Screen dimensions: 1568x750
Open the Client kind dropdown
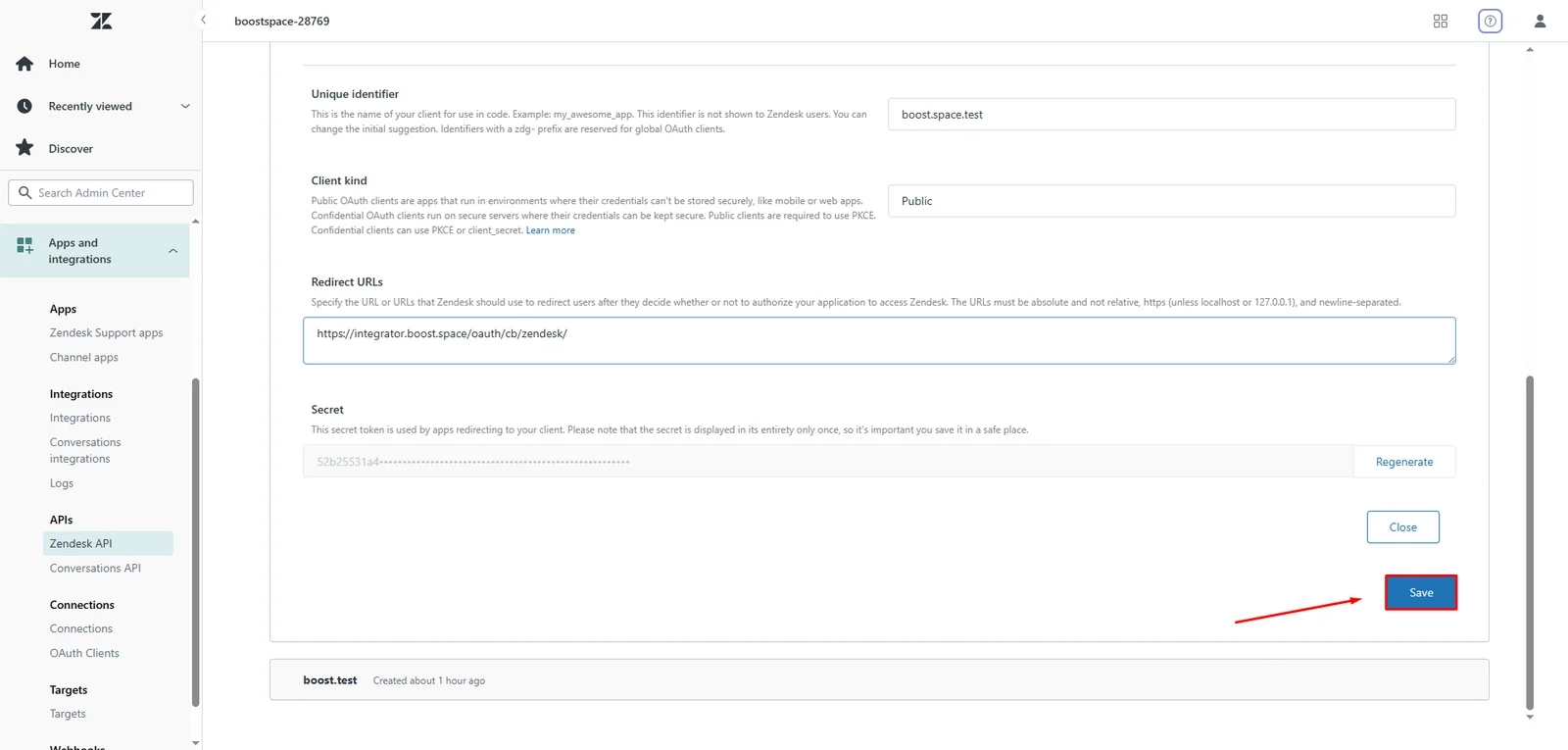[x=1171, y=201]
